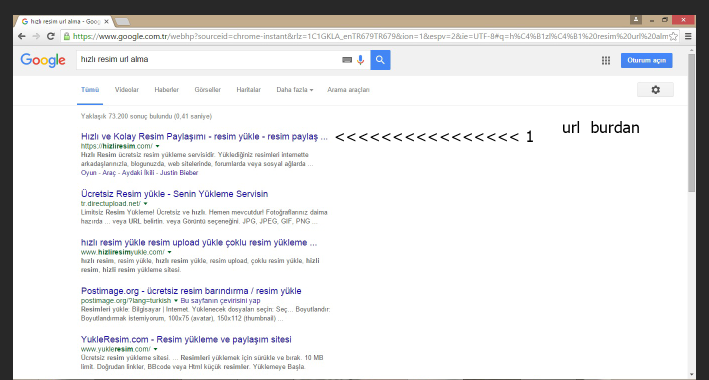Screen dimensions: 709x380
Task: Switch to the Videolar tab
Action: [x=127, y=90]
